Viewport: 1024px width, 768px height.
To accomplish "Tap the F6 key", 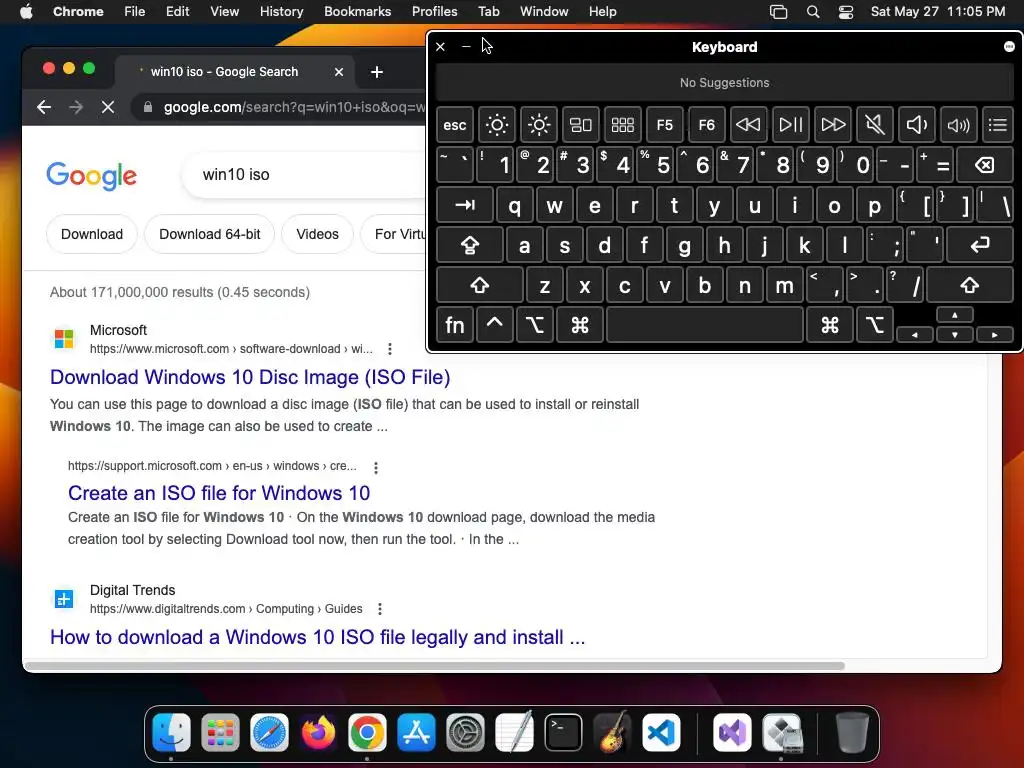I will (x=707, y=125).
